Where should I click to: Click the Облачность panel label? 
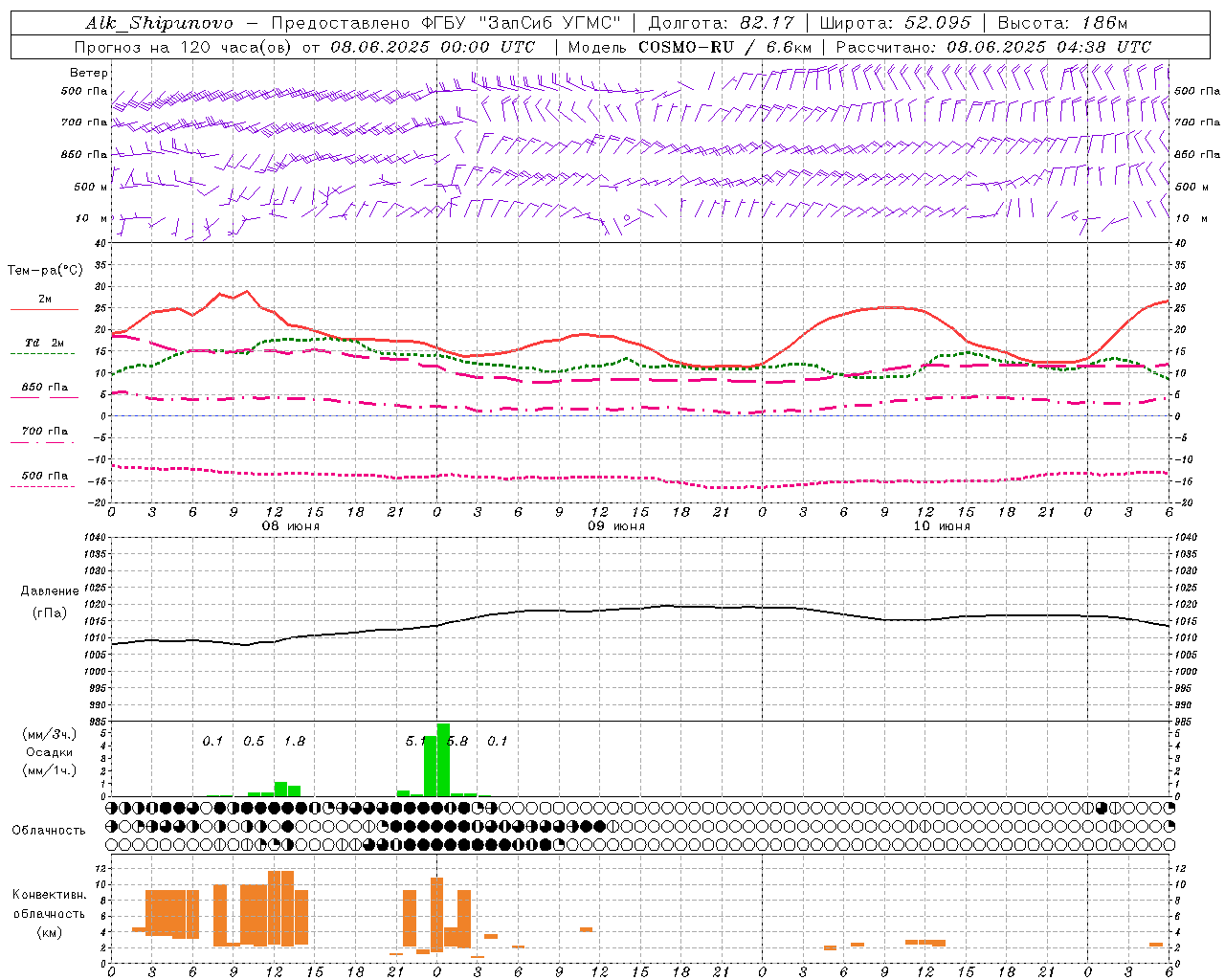(x=49, y=831)
